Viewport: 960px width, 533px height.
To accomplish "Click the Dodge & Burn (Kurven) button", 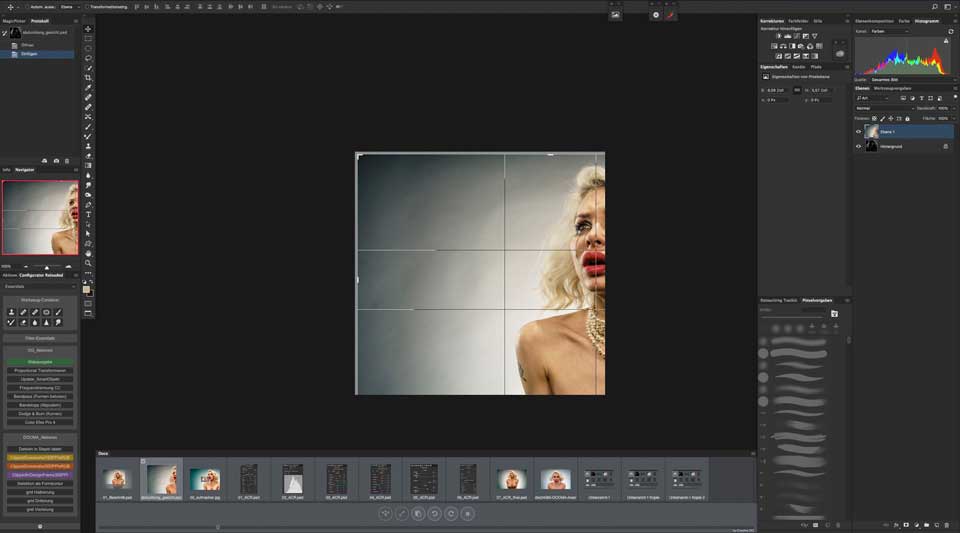I will [40, 413].
